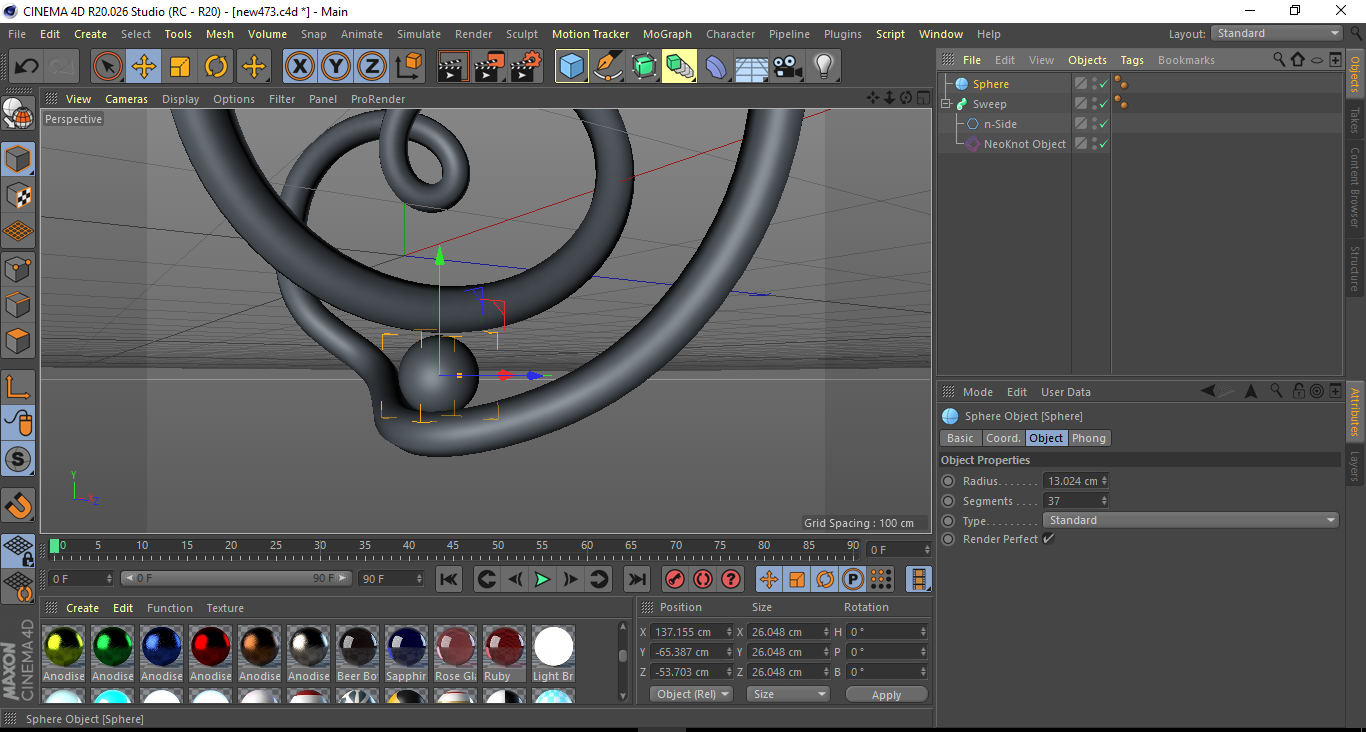Activate the Scale tool

click(x=180, y=67)
